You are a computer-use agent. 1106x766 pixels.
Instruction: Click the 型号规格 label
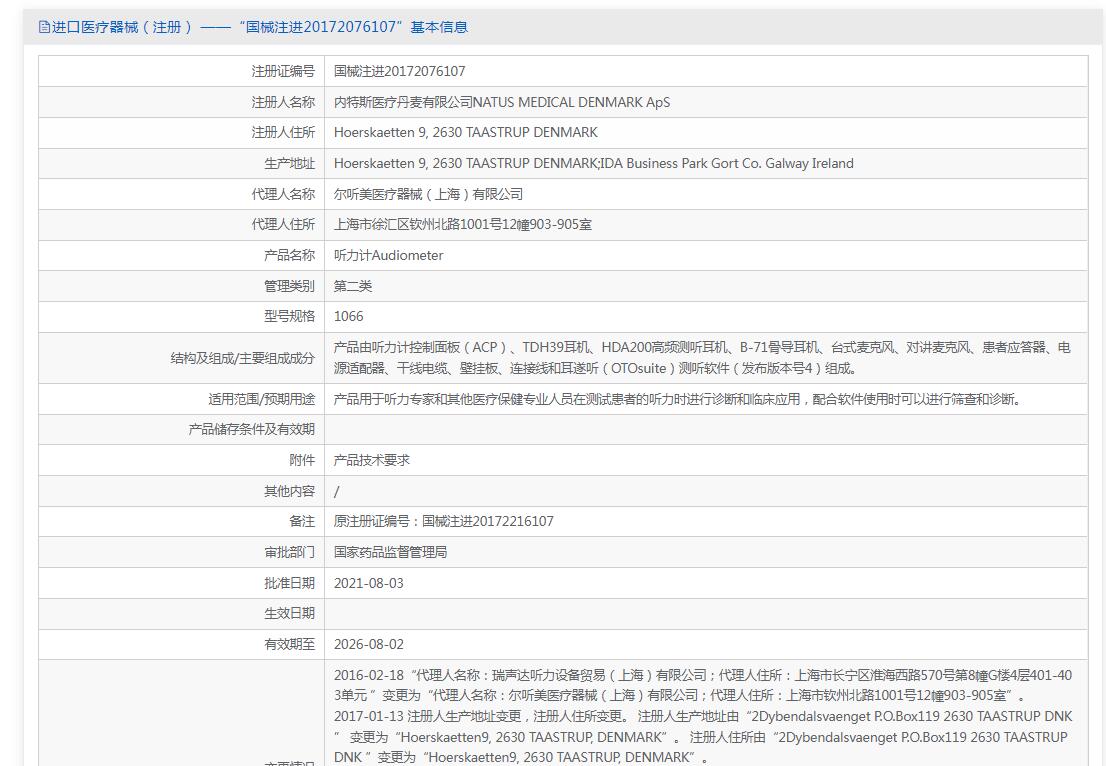coord(289,317)
